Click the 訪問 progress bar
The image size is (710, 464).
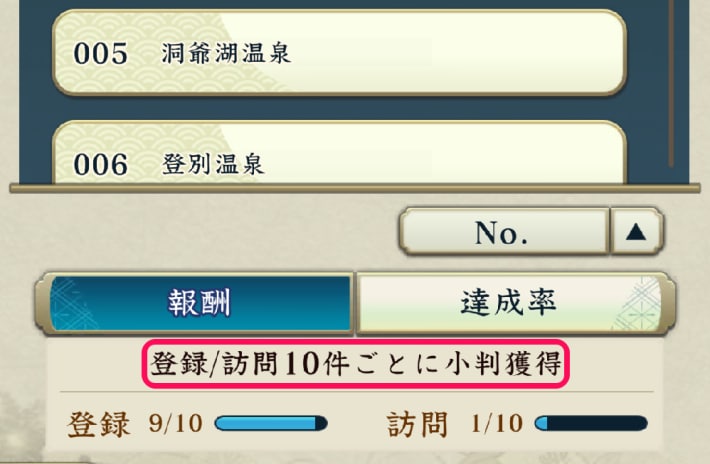(x=591, y=424)
